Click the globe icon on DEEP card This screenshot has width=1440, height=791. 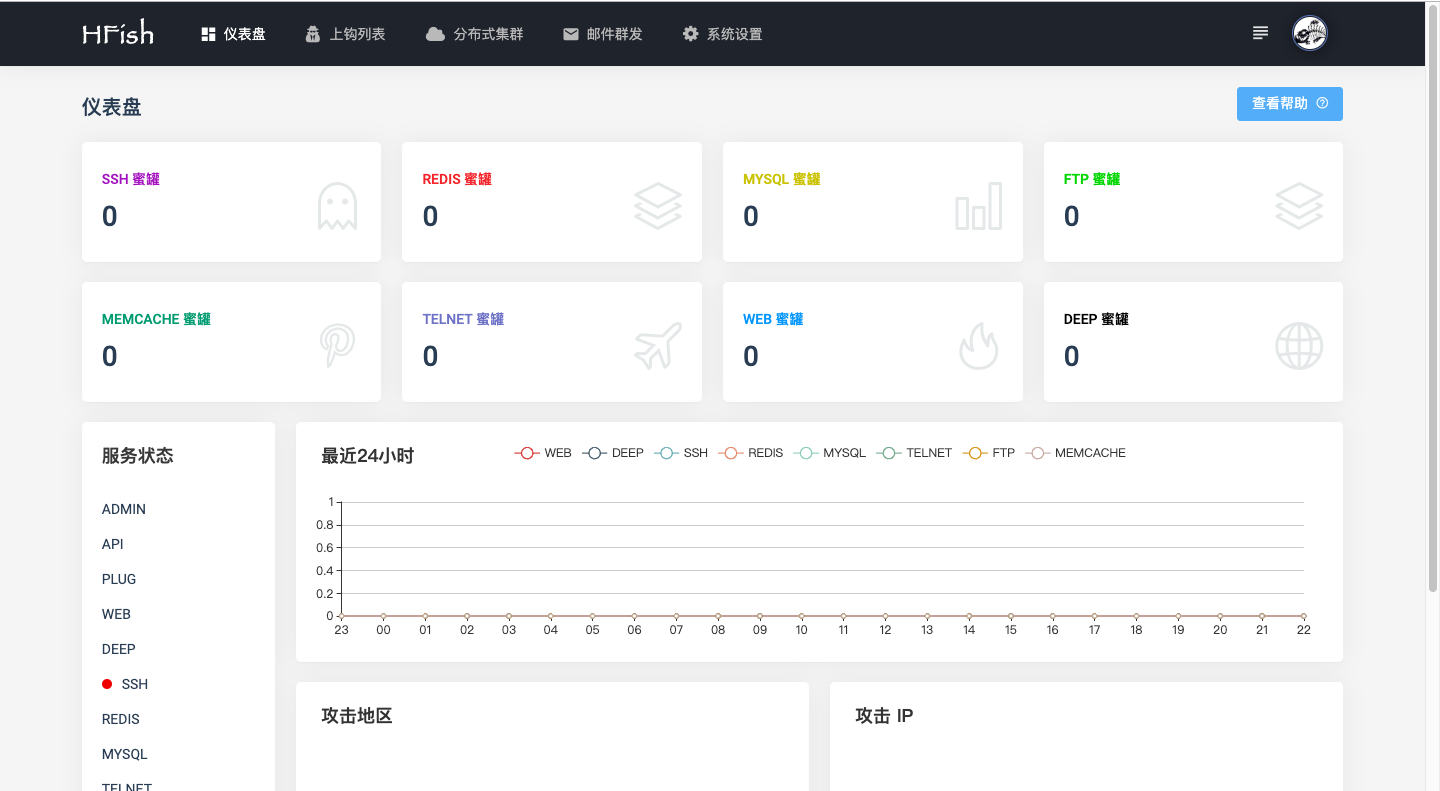1299,346
